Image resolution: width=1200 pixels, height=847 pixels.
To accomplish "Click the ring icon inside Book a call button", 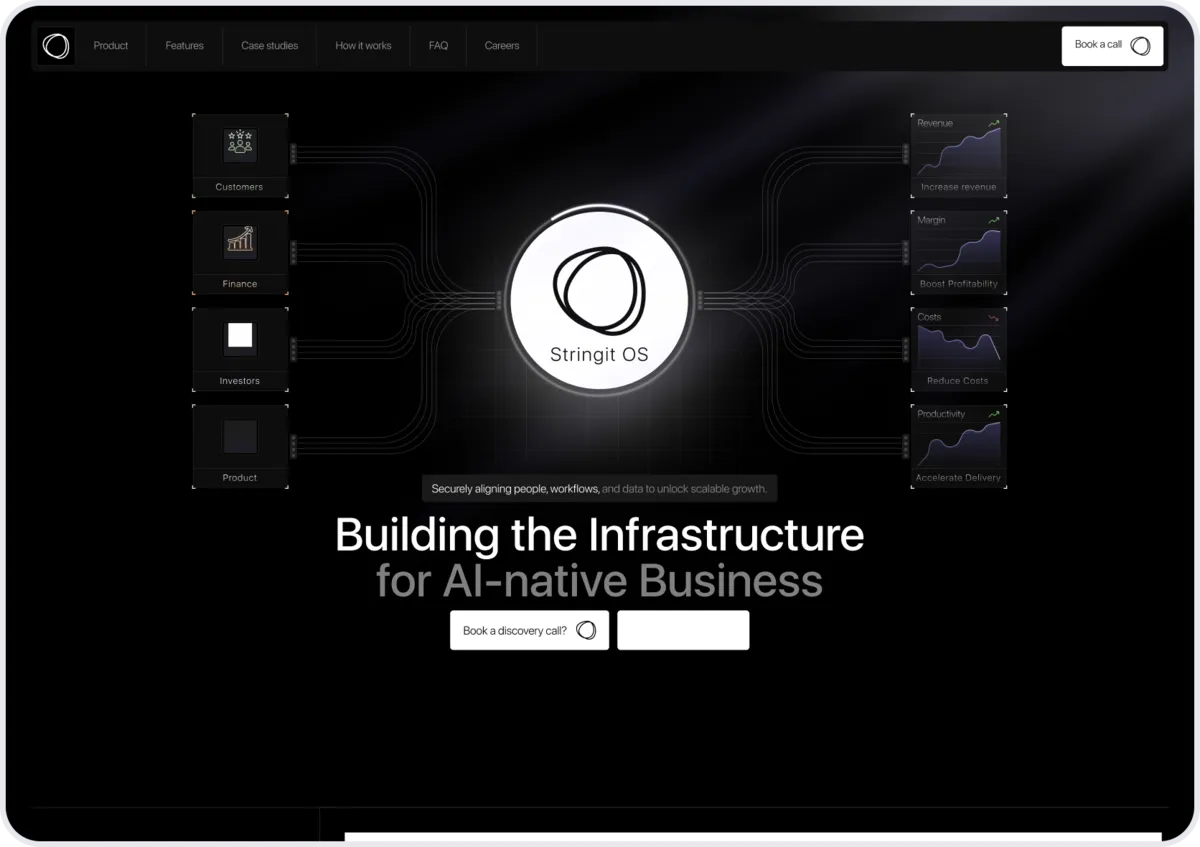I will pos(1141,46).
